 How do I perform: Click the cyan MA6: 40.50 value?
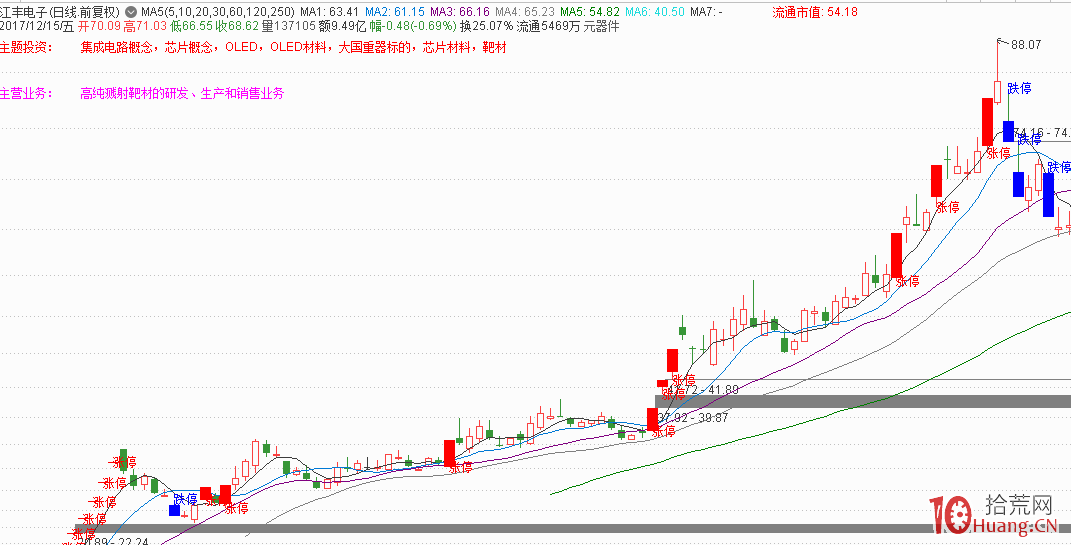[x=654, y=12]
